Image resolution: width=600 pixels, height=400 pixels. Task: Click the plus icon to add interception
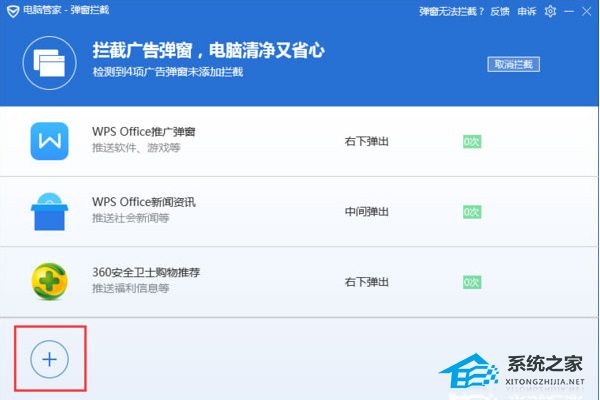[x=49, y=359]
